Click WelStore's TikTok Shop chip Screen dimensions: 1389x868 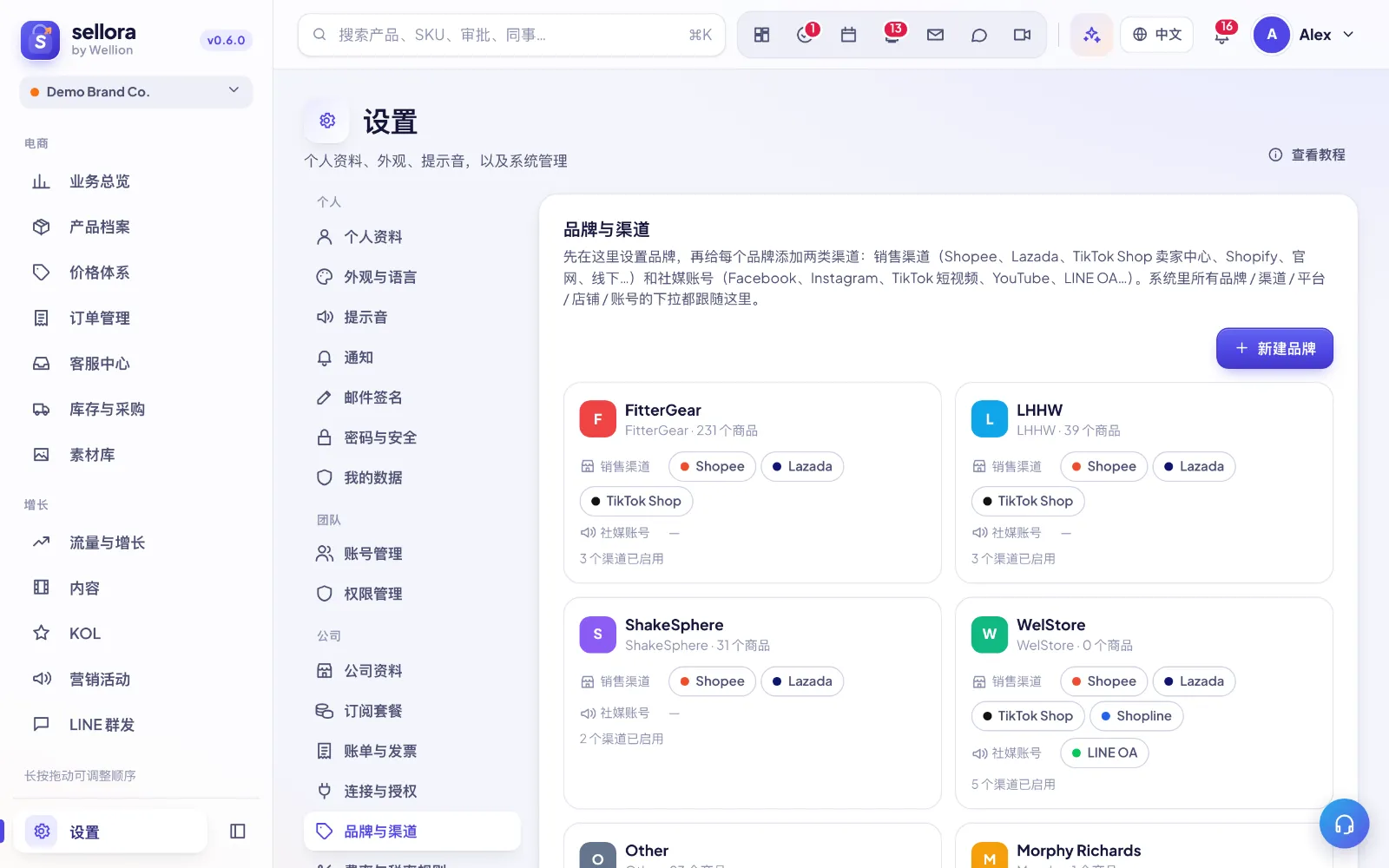pyautogui.click(x=1028, y=716)
